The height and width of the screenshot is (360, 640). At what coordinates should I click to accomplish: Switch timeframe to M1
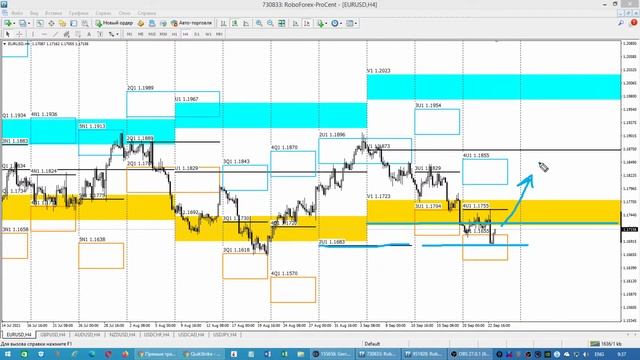129,34
